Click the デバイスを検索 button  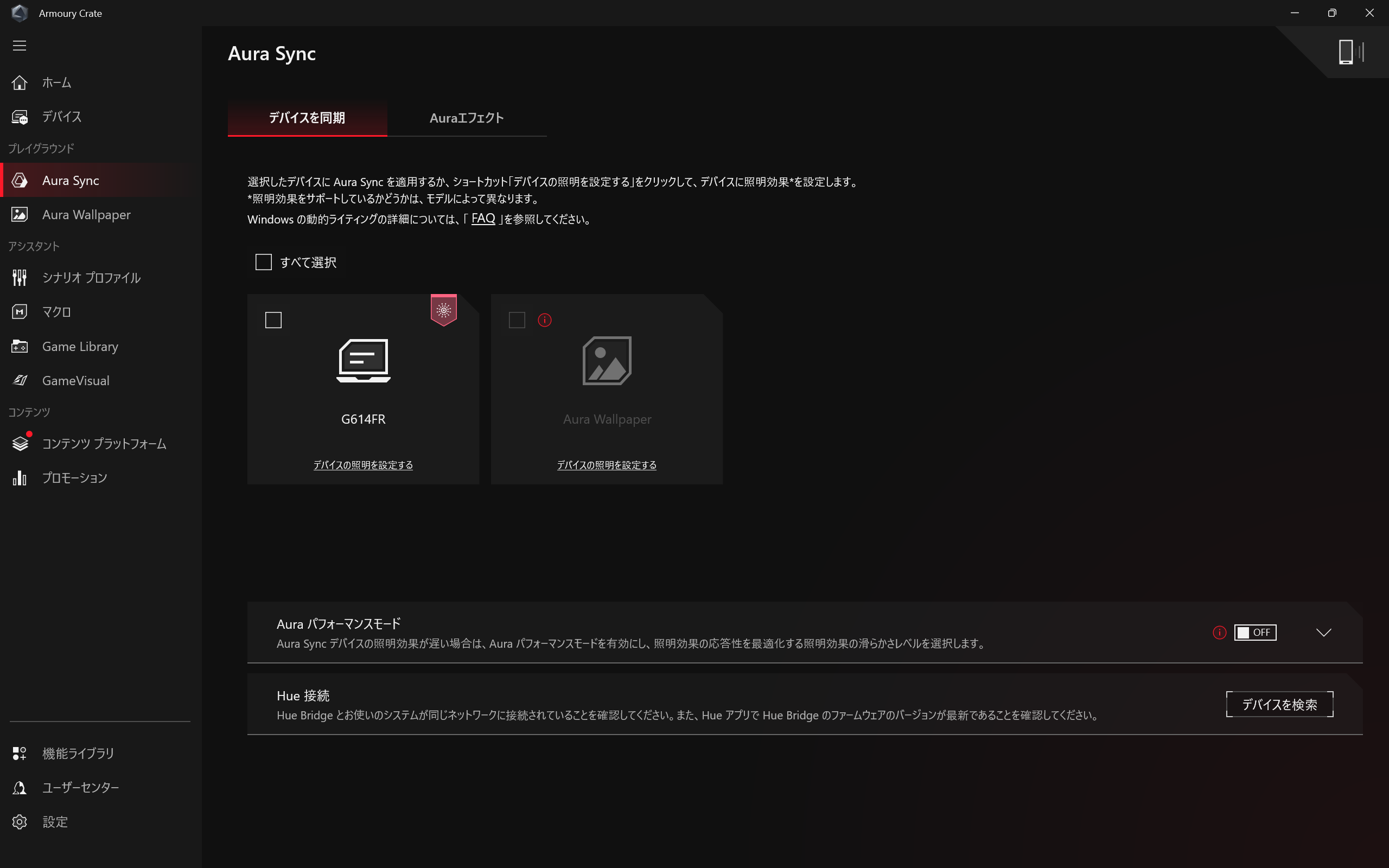[x=1279, y=704]
